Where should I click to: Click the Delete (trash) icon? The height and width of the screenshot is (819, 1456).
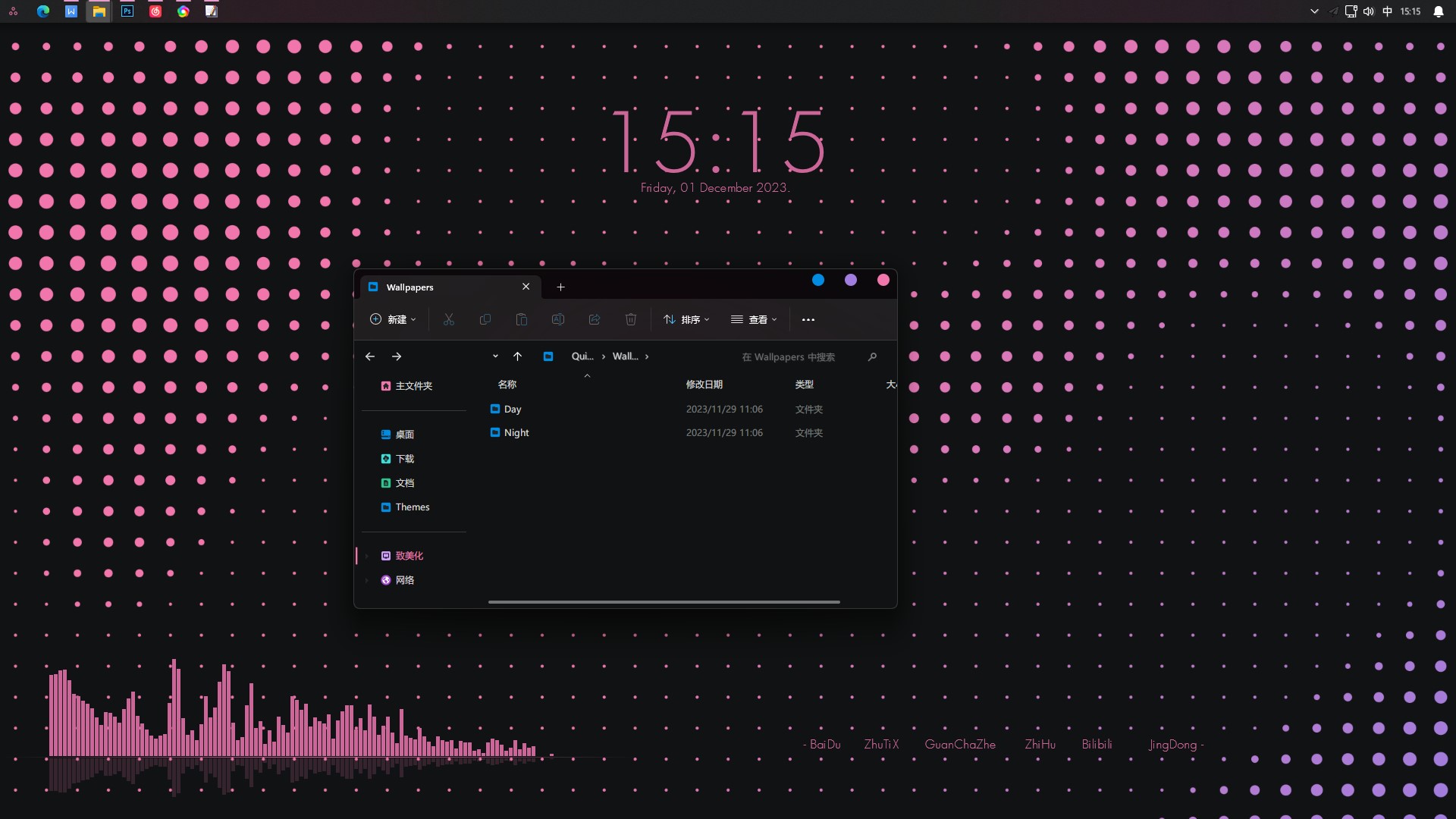coord(630,319)
